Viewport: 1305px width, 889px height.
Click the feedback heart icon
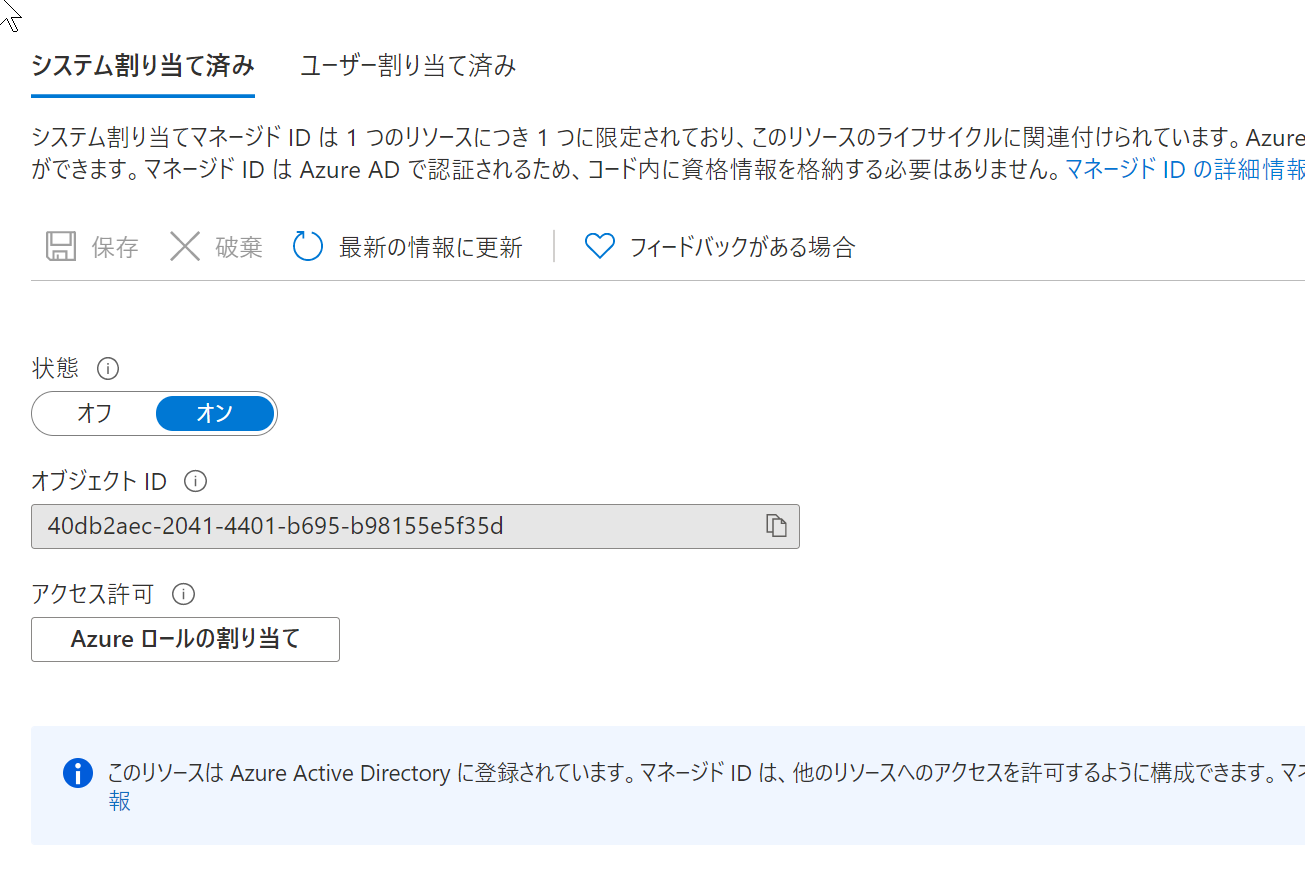tap(599, 246)
